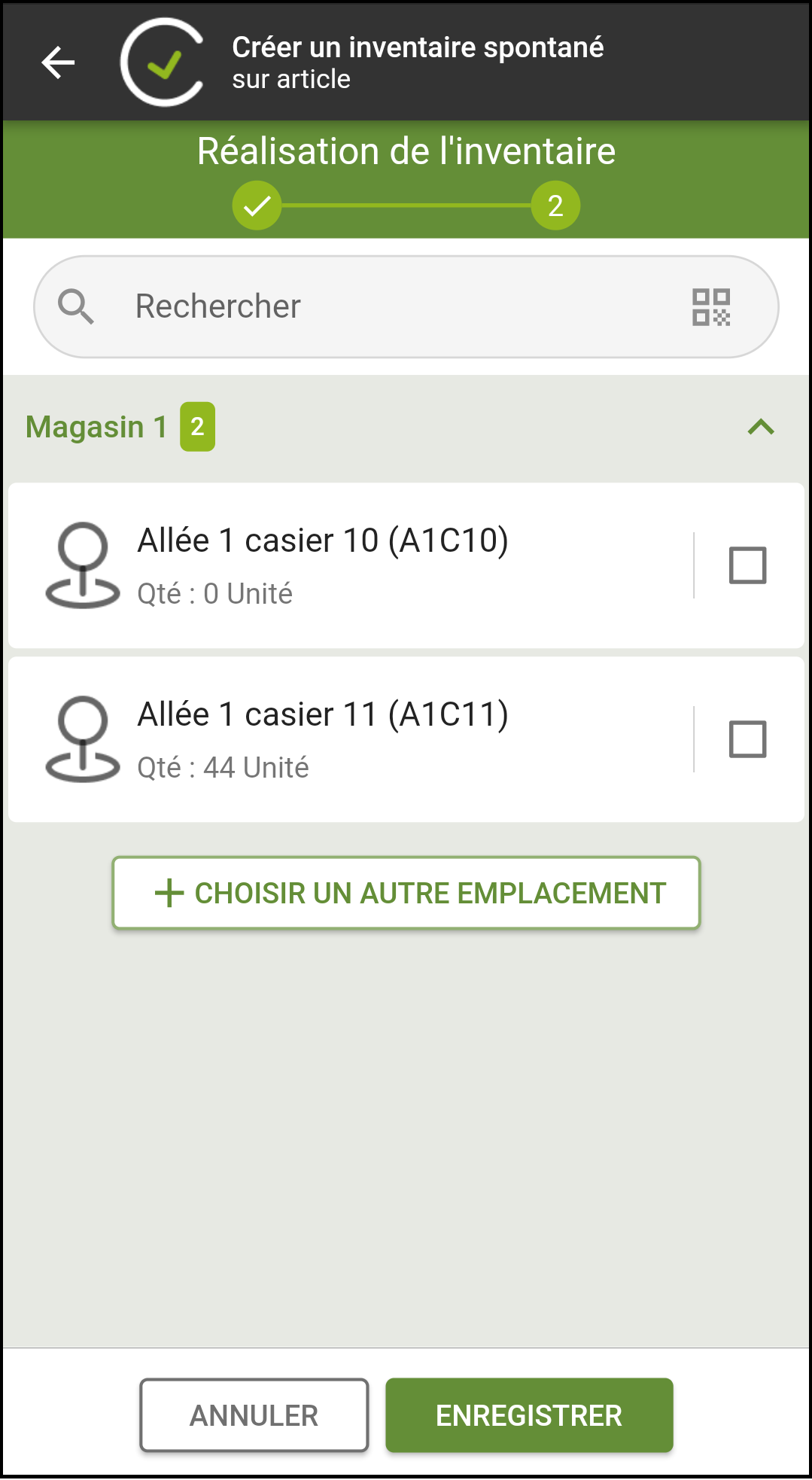Screen dimensions: 812x1480
Task: Collapse the Magasin 1 section chevron
Action: pyautogui.click(x=761, y=427)
